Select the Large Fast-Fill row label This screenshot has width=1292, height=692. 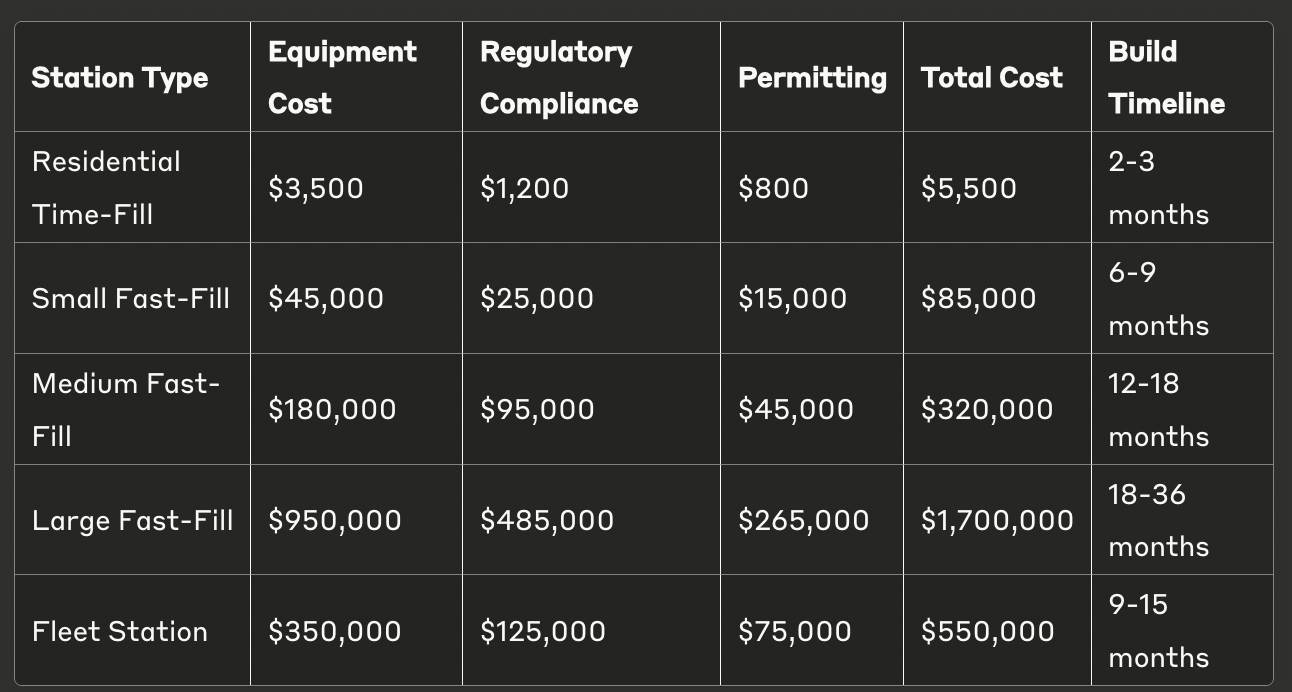pyautogui.click(x=132, y=520)
